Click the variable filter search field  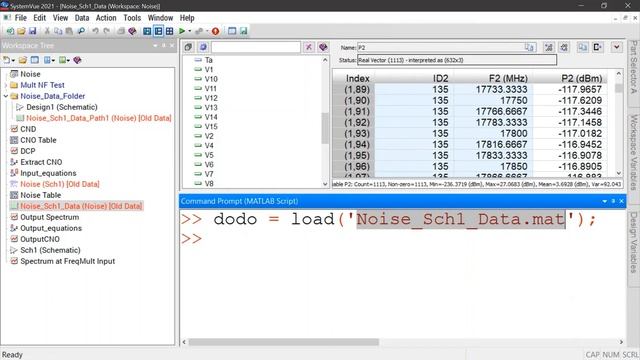(x=256, y=47)
